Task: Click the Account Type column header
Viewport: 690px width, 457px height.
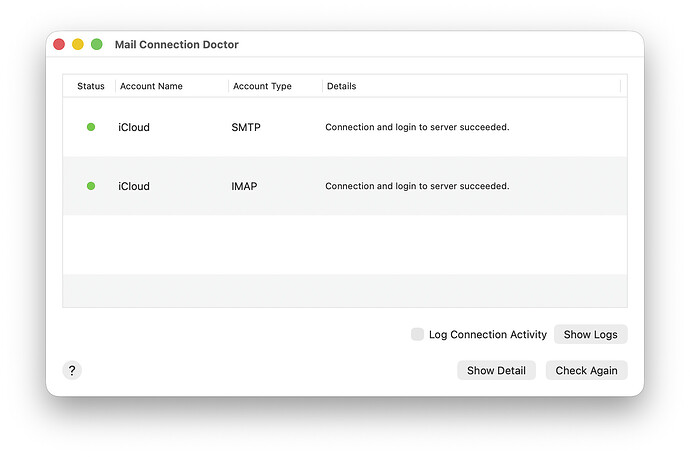Action: coord(262,86)
